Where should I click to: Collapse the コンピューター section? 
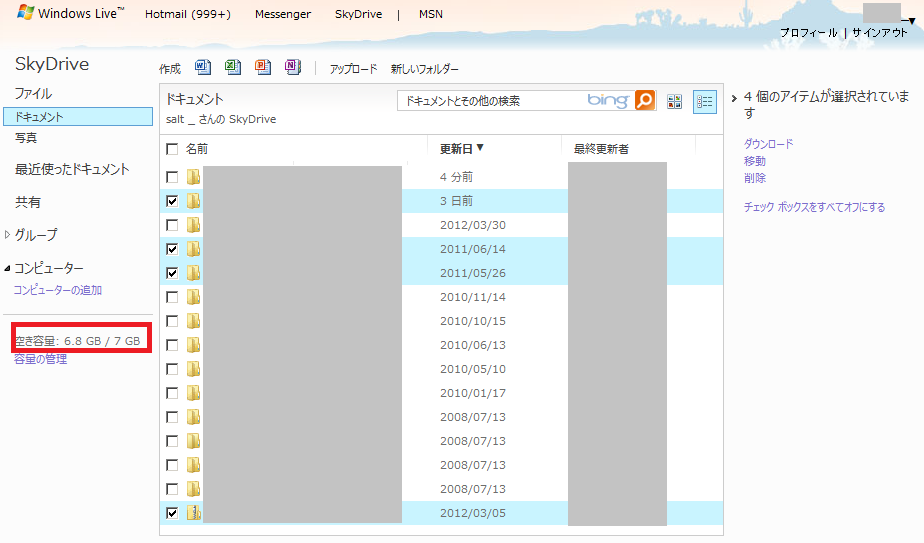[9, 268]
